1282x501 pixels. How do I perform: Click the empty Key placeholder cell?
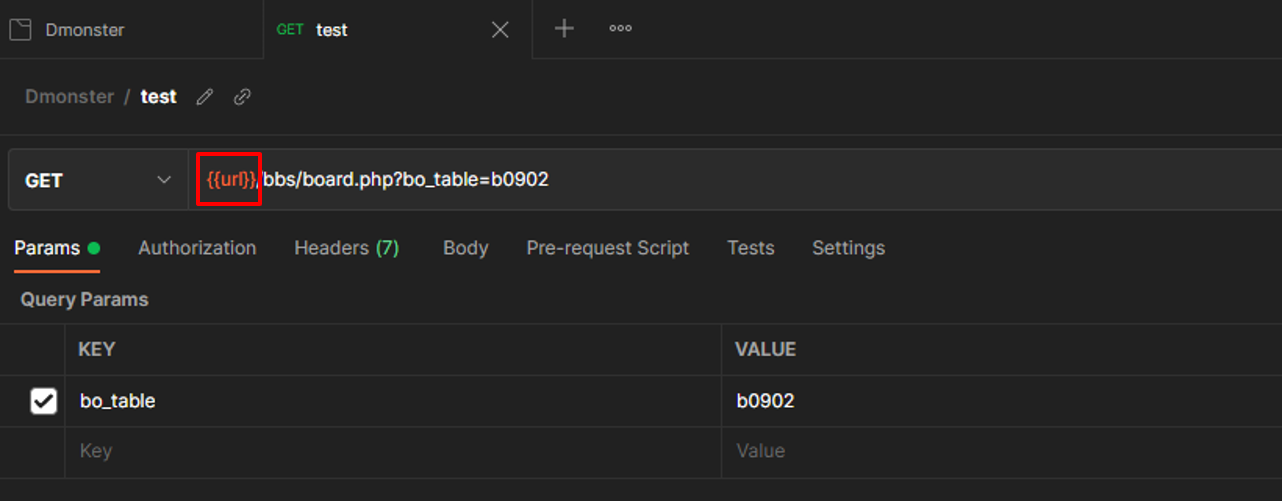(390, 451)
